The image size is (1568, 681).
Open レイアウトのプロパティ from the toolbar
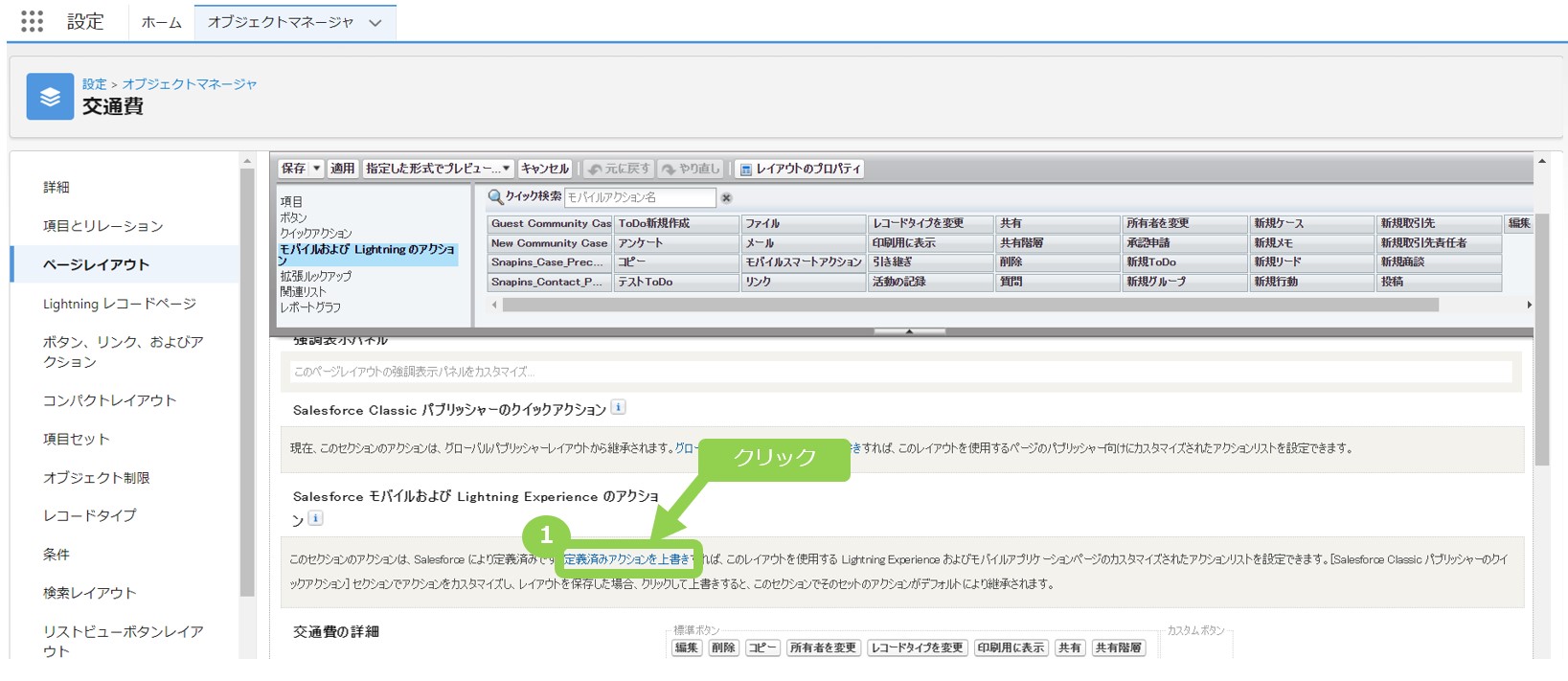click(x=800, y=169)
